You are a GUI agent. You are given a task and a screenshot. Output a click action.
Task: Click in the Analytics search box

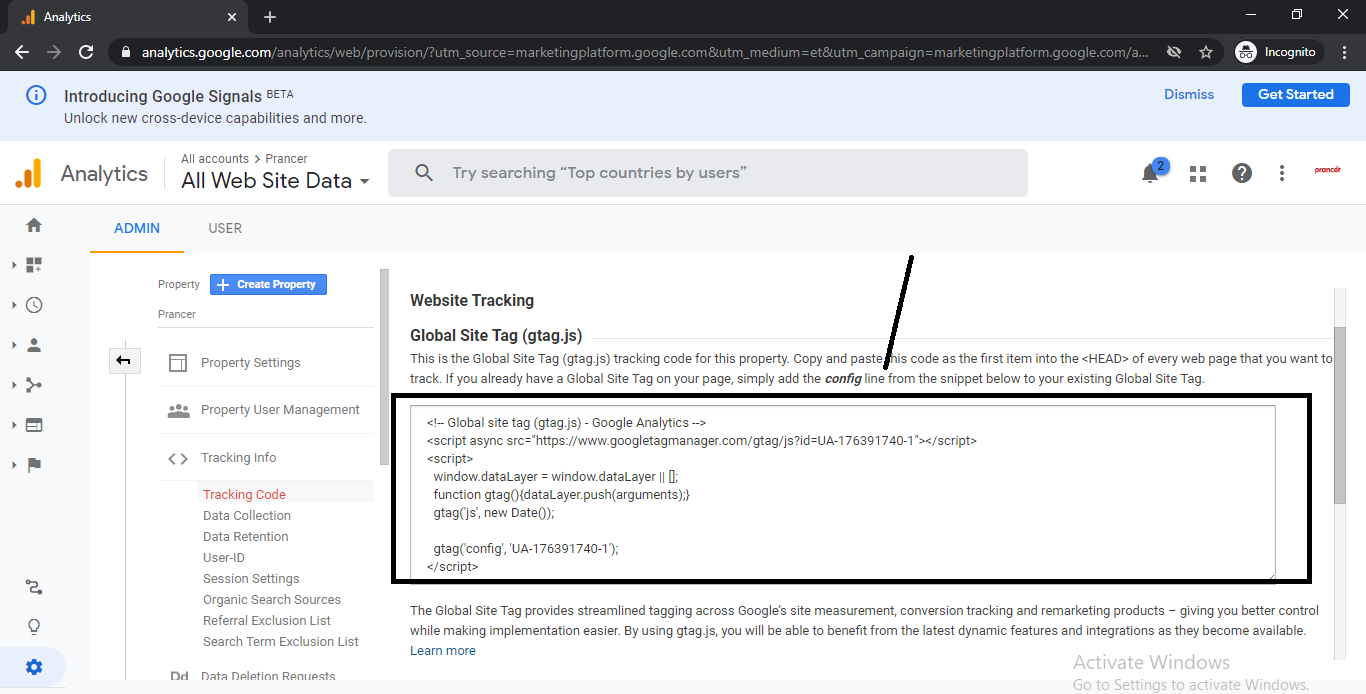coord(707,173)
